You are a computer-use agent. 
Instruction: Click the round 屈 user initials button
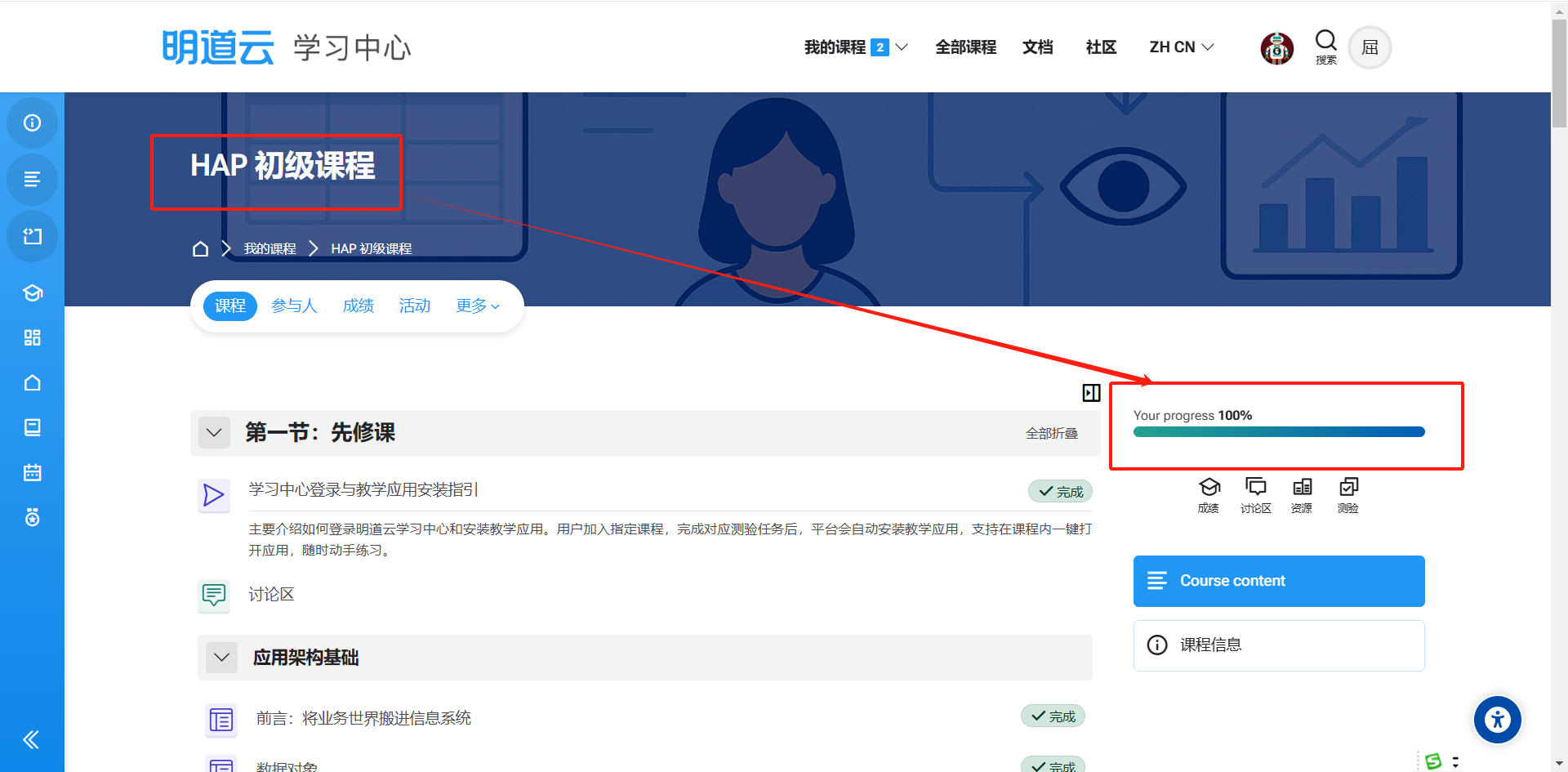pos(1370,47)
